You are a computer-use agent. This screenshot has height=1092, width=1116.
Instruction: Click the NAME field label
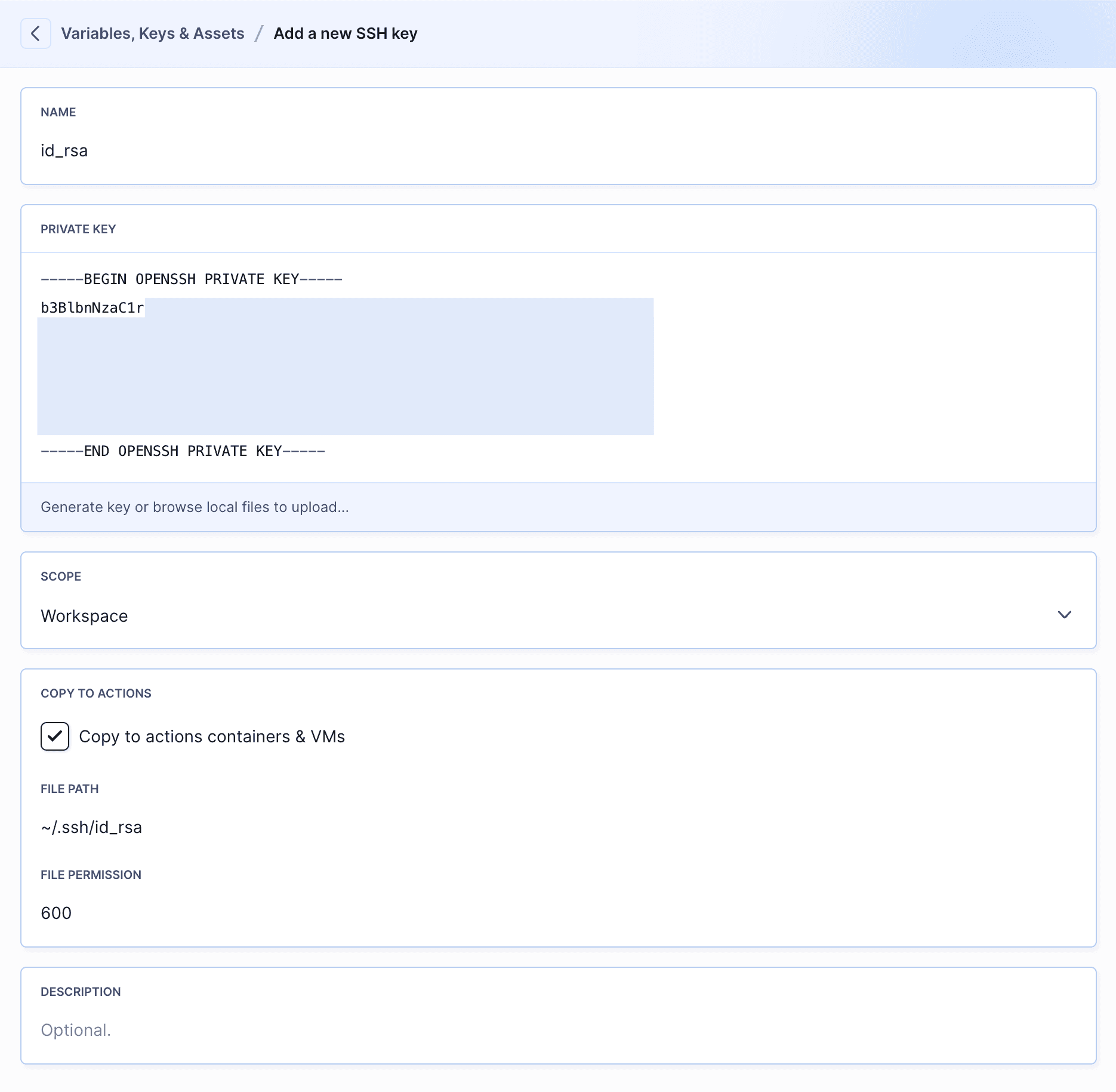[x=58, y=112]
